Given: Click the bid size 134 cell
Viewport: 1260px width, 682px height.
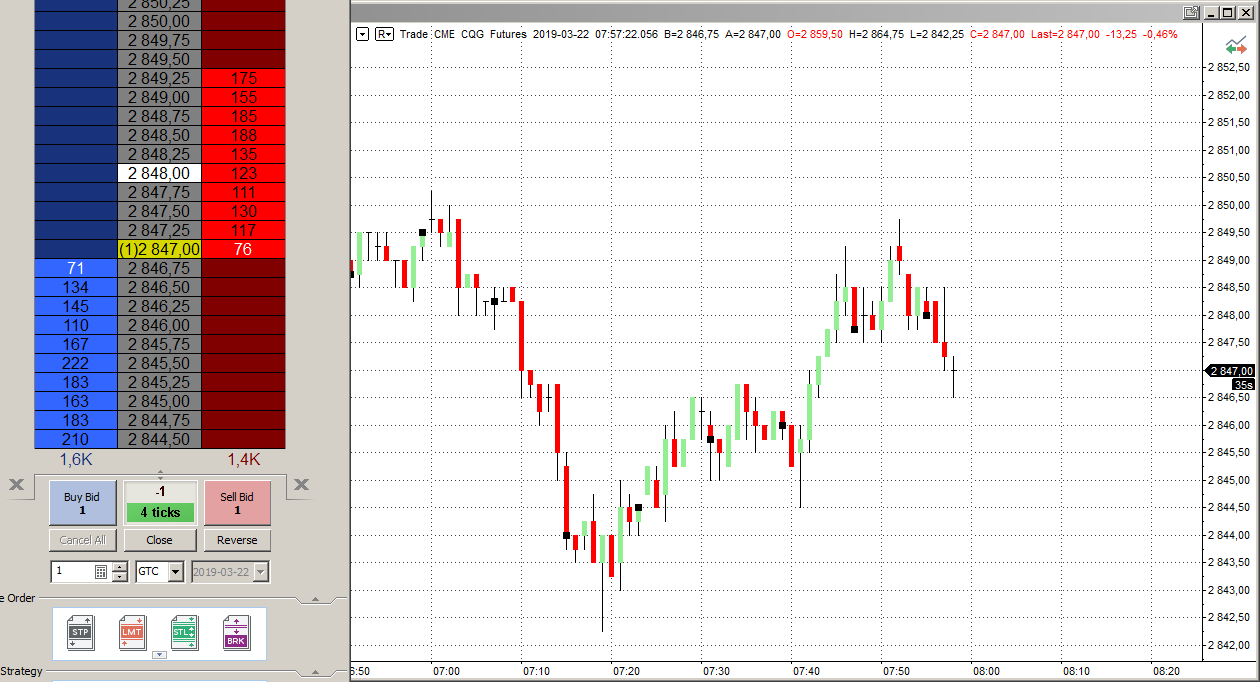Looking at the screenshot, I should tap(76, 287).
